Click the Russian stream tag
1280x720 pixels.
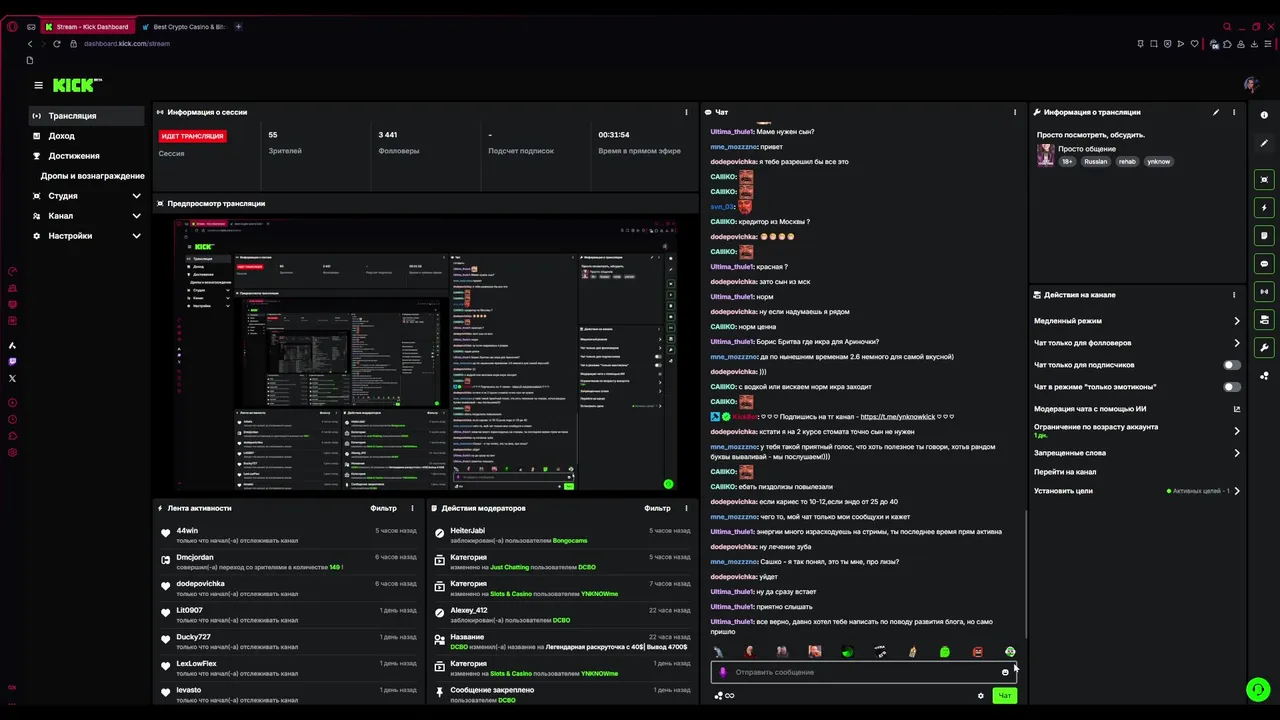tap(1095, 161)
